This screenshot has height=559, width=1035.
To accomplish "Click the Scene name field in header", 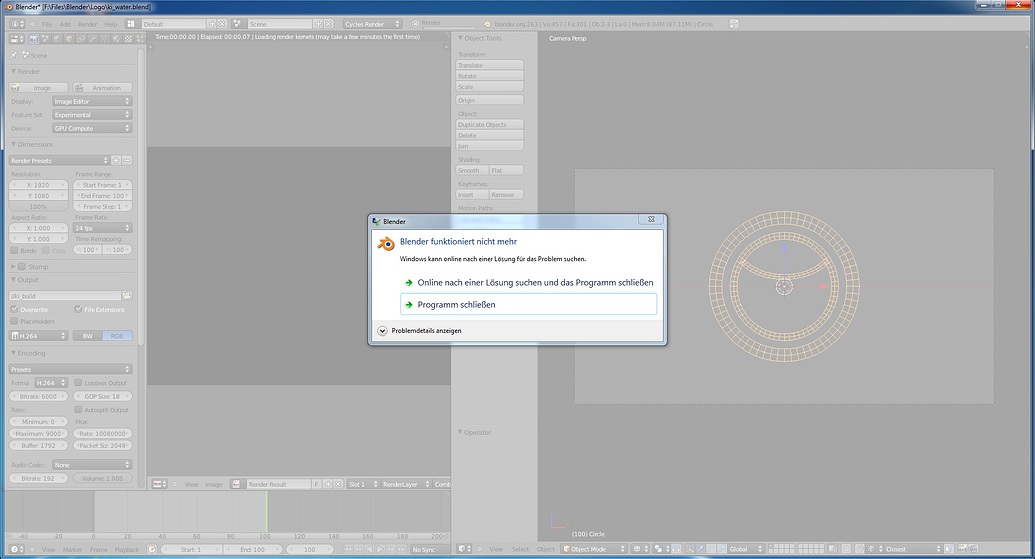I will tap(280, 24).
